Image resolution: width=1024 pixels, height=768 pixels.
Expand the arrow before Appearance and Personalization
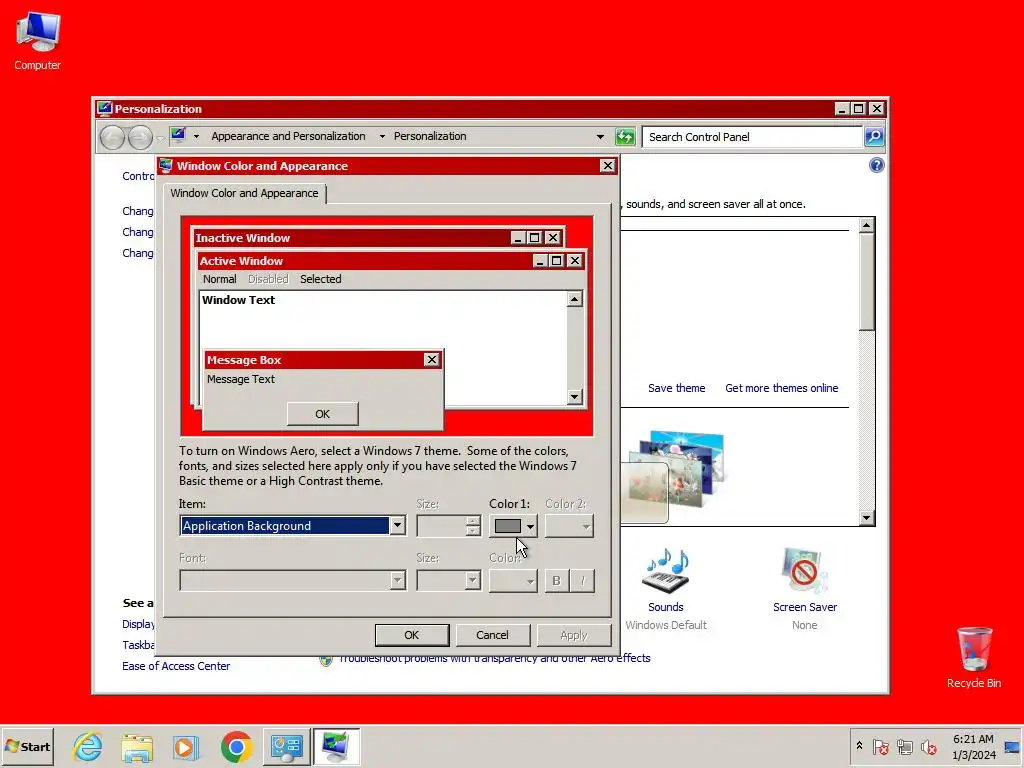[x=196, y=136]
